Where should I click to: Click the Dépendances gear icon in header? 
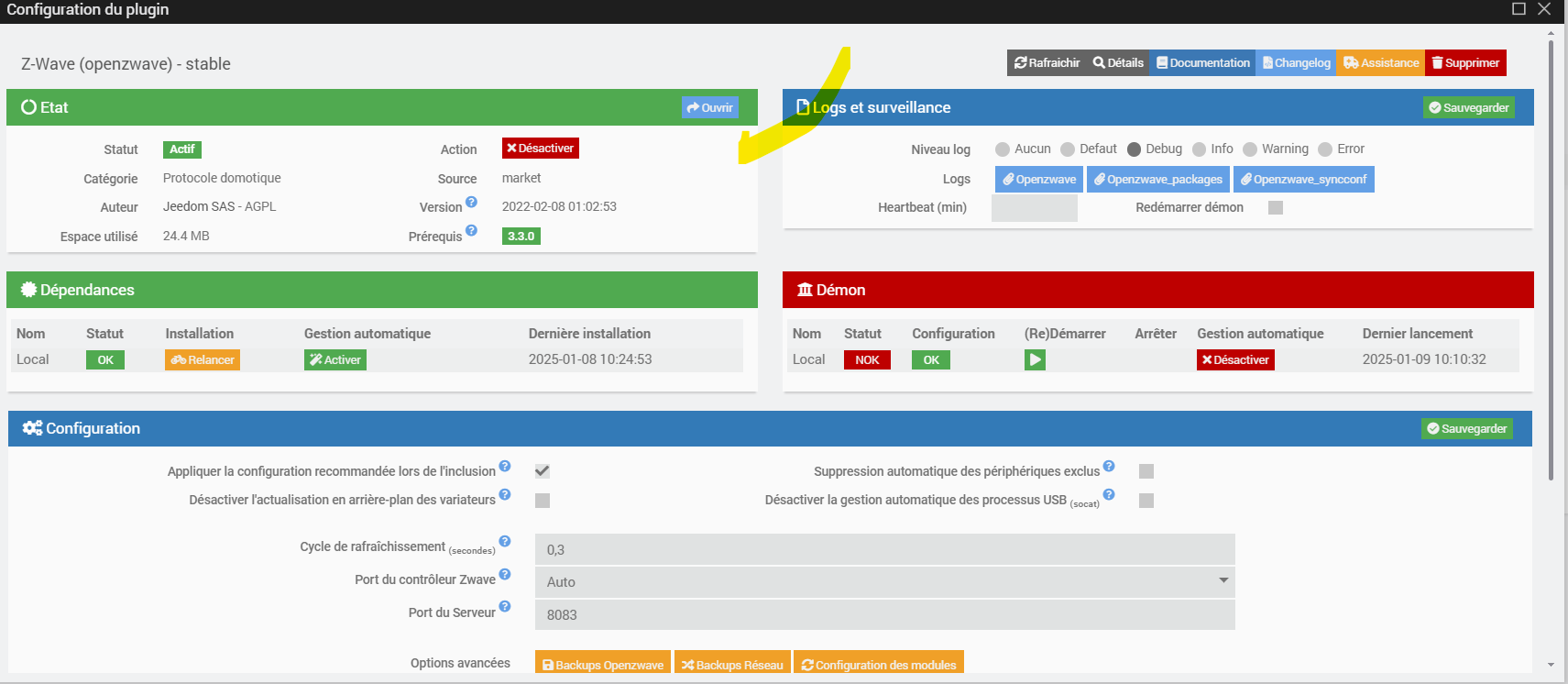[x=28, y=290]
